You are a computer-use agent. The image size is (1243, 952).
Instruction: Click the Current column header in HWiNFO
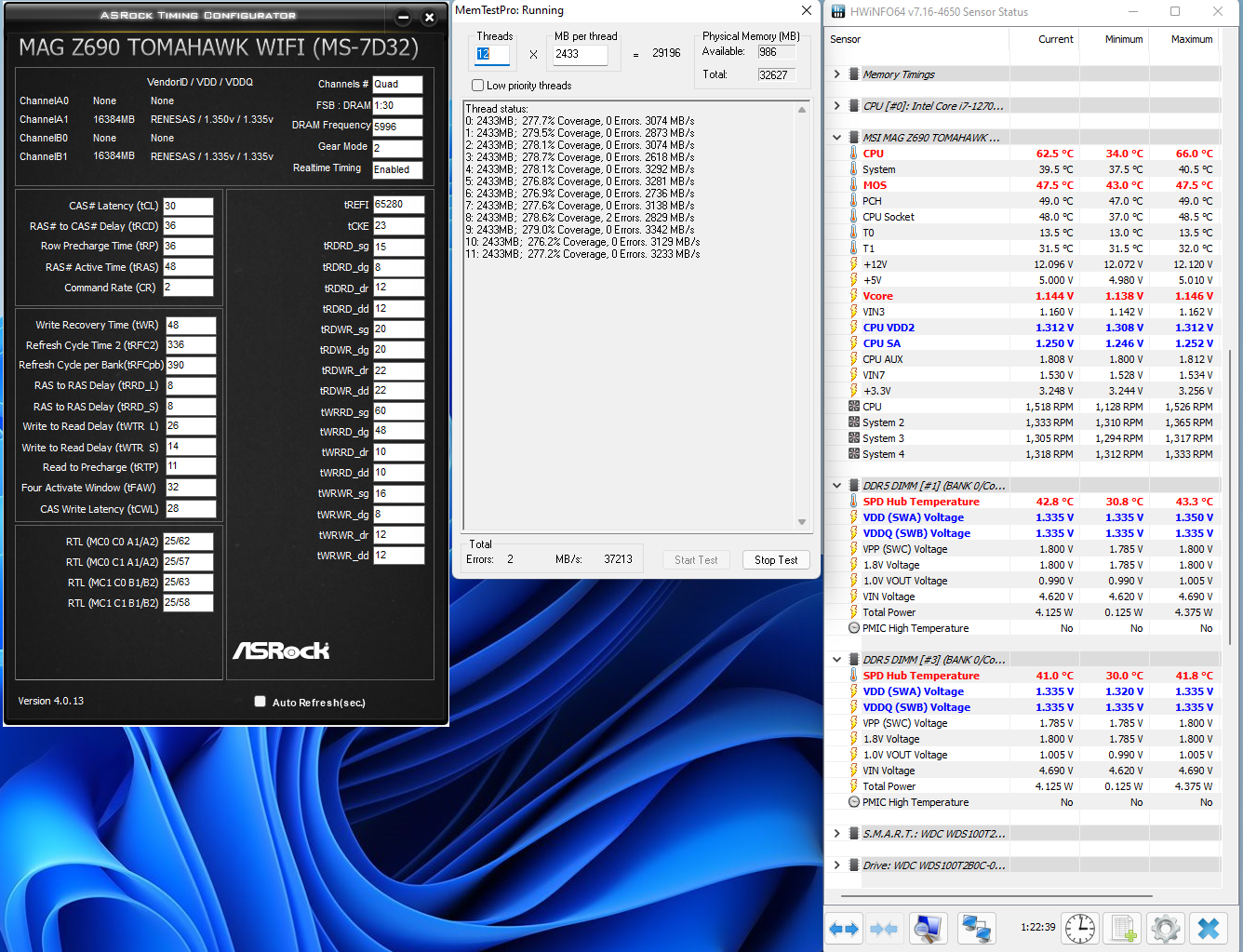[x=1044, y=40]
